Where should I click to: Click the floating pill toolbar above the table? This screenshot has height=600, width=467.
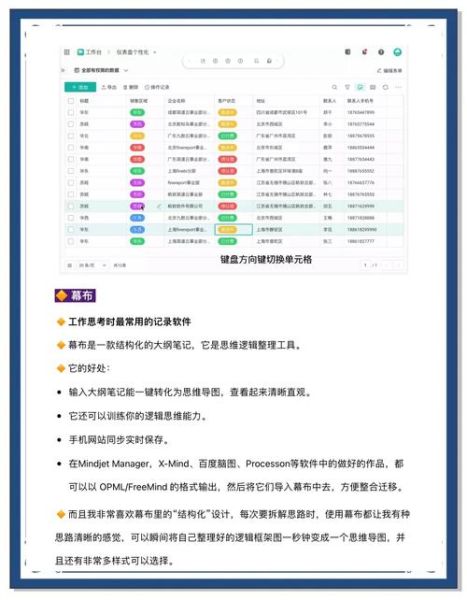(x=233, y=61)
